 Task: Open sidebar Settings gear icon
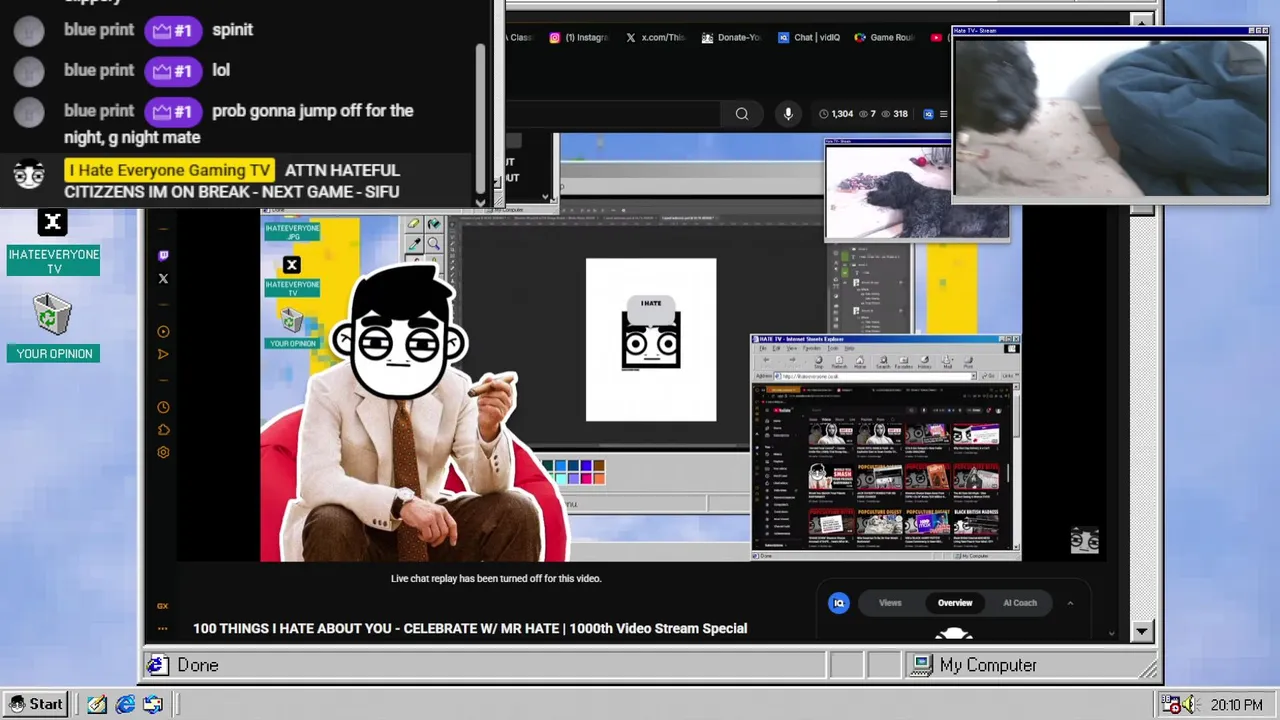pos(163,452)
